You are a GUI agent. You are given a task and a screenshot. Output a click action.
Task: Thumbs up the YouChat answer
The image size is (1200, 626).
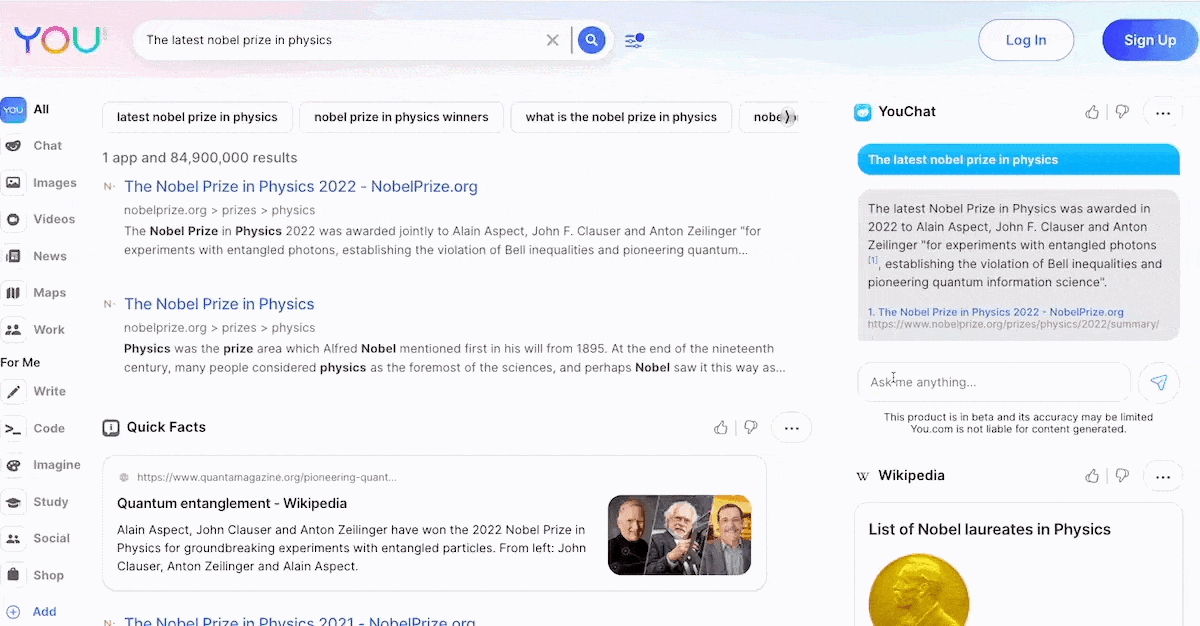[1092, 112]
